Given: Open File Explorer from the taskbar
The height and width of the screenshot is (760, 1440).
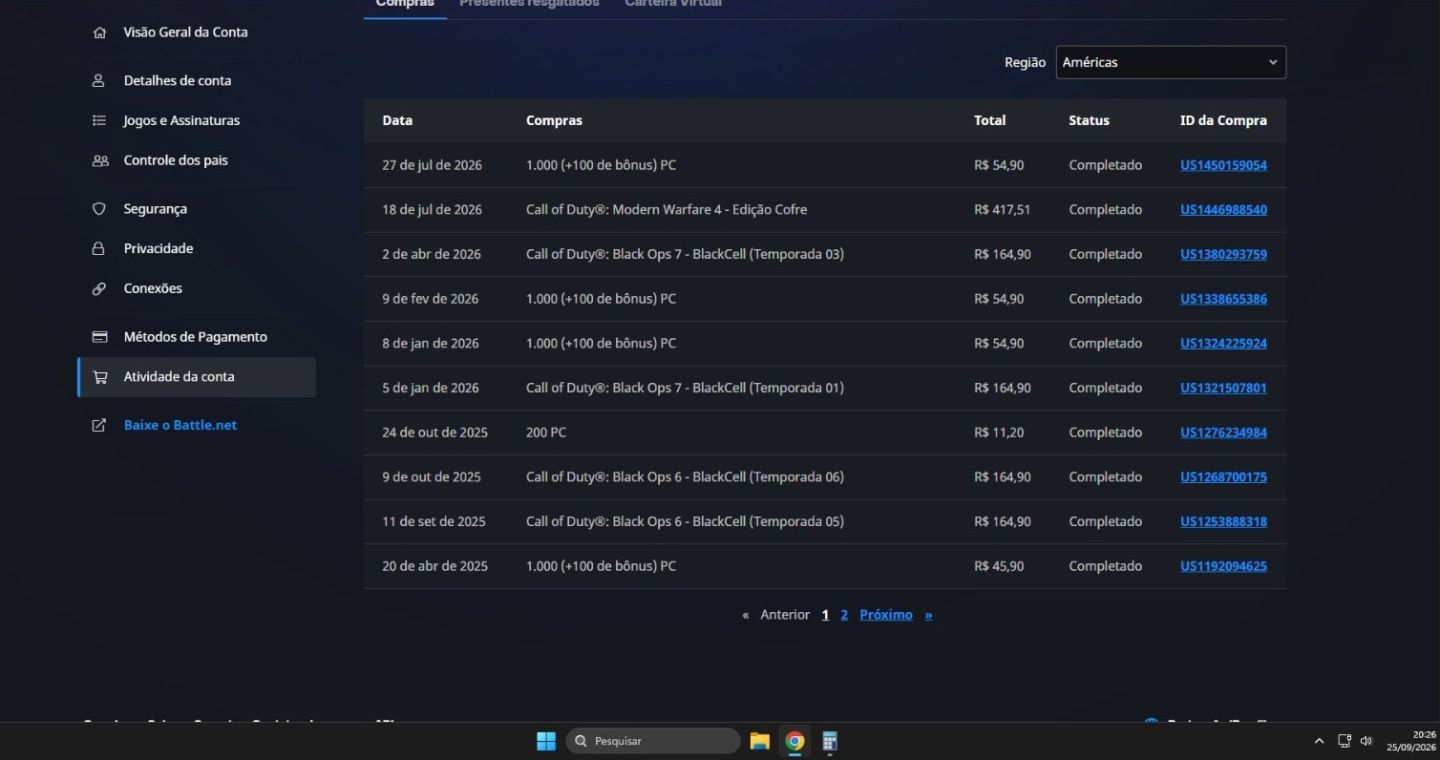Looking at the screenshot, I should tap(760, 741).
